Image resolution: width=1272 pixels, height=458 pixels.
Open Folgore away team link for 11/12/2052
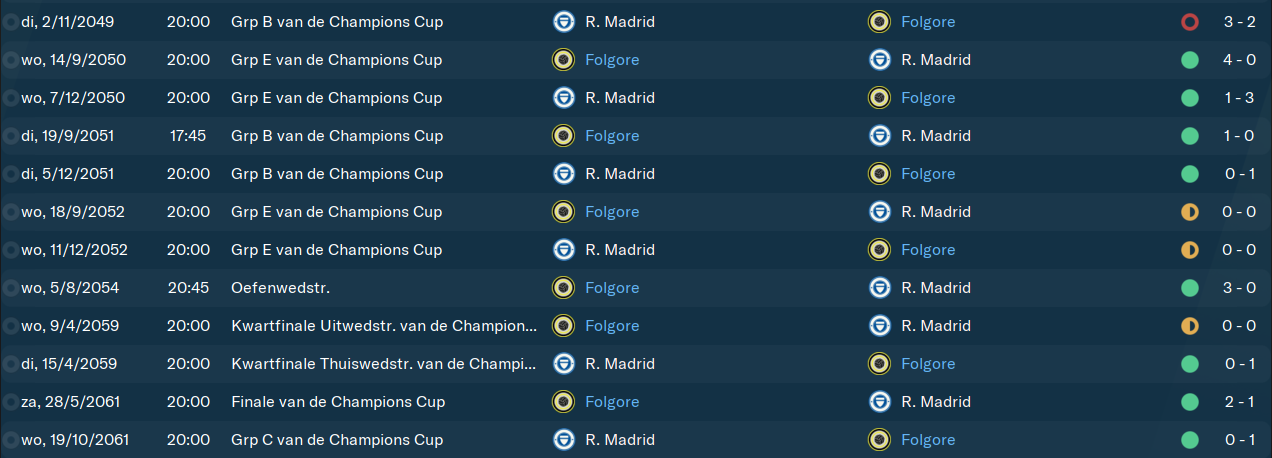pos(928,250)
